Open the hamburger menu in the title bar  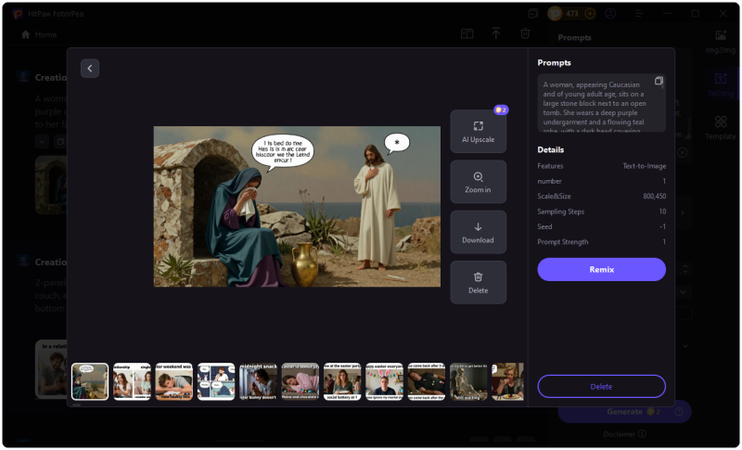tap(639, 14)
